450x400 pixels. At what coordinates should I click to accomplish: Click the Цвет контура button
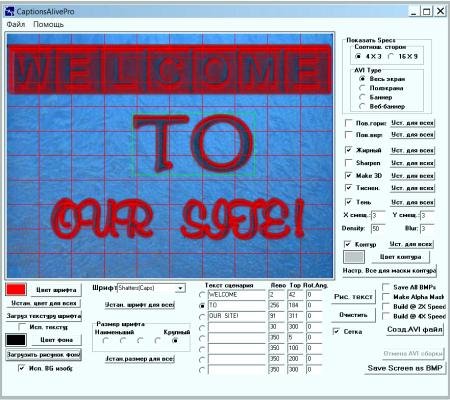tap(400, 257)
